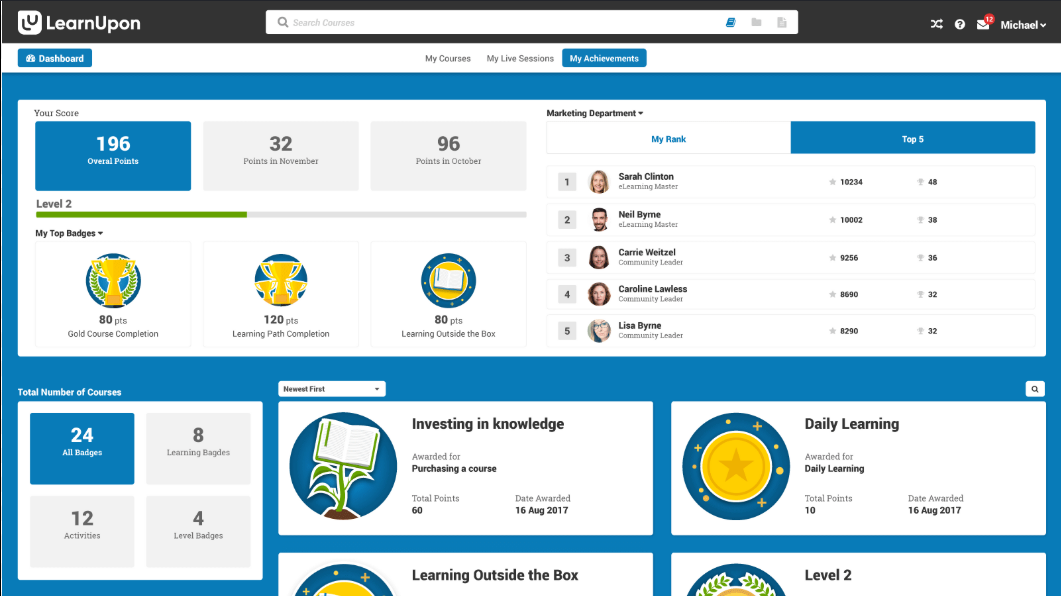The height and width of the screenshot is (596, 1061).
Task: Select the 96 Points in October tile
Action: point(448,156)
